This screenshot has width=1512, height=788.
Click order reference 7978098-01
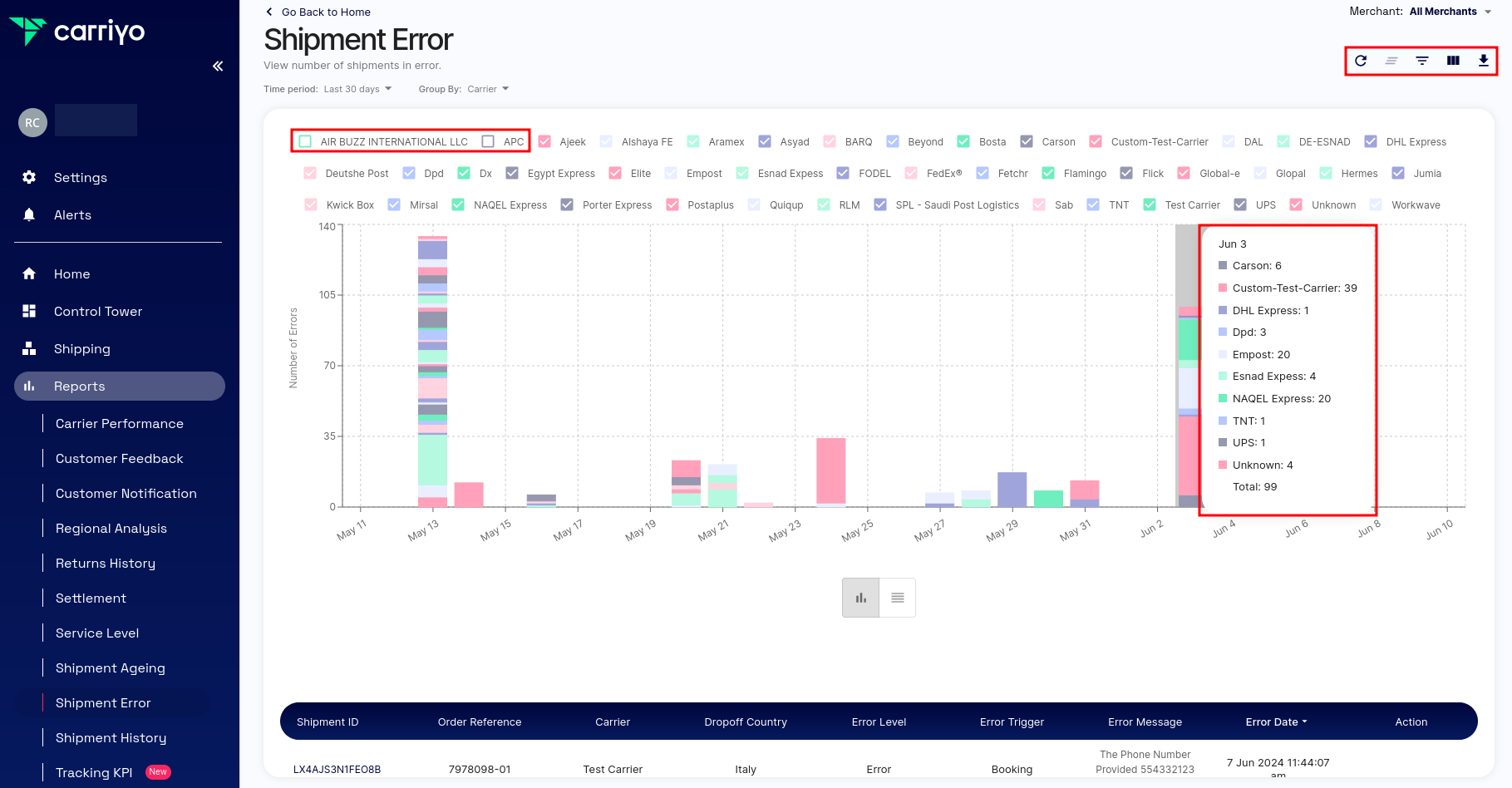click(480, 769)
